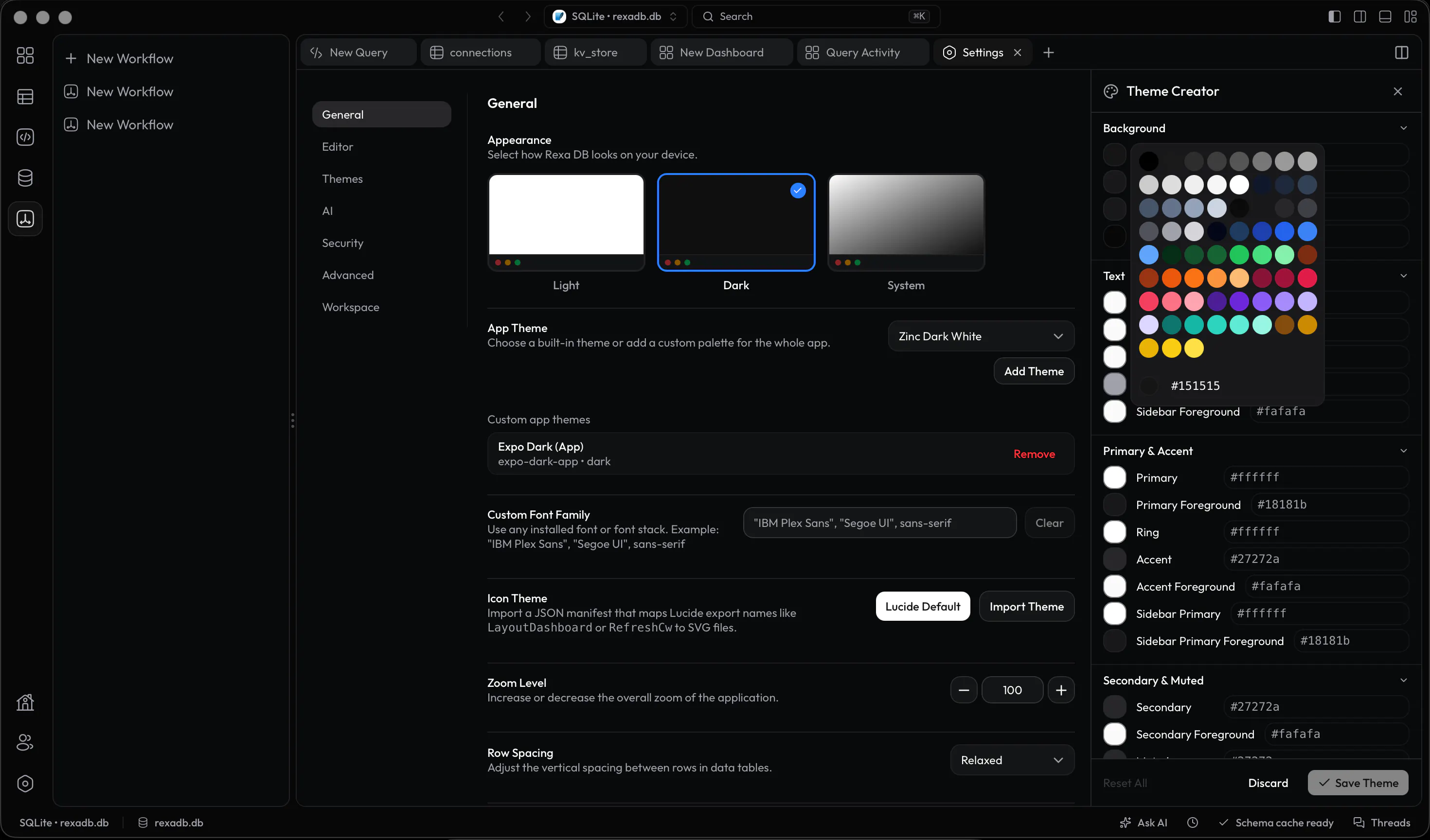Open the Security settings section
This screenshot has width=1430, height=840.
[x=381, y=243]
